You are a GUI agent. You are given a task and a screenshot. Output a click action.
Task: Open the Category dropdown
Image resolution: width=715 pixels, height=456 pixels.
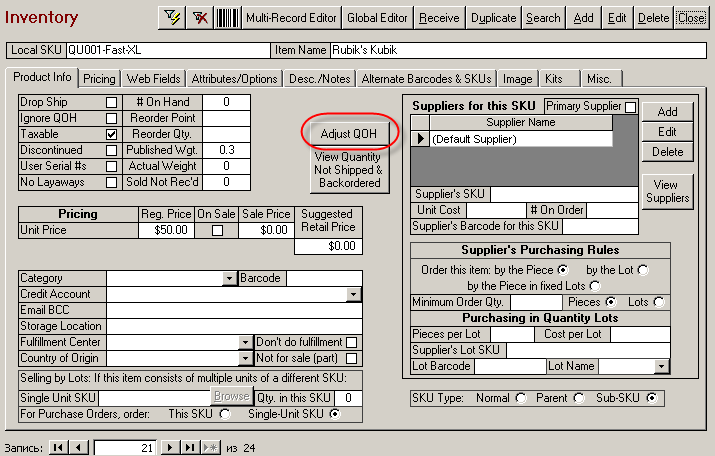[x=229, y=278]
